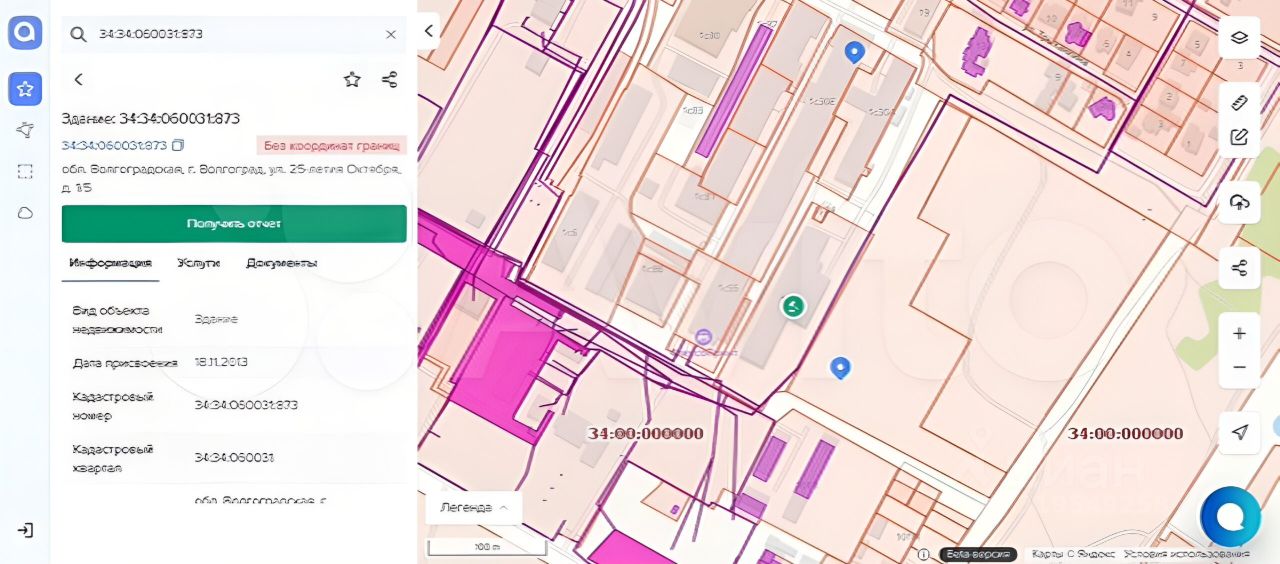
Task: Click the Получить отчет button
Action: coord(234,223)
